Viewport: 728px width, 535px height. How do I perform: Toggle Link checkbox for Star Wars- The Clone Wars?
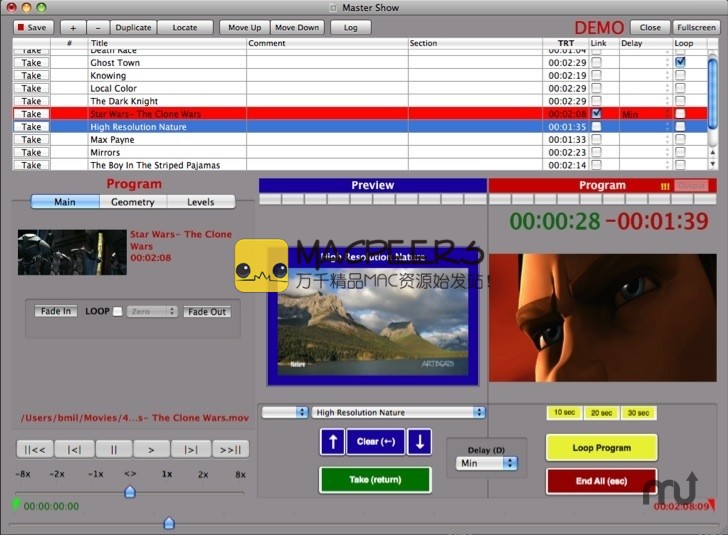tap(597, 113)
